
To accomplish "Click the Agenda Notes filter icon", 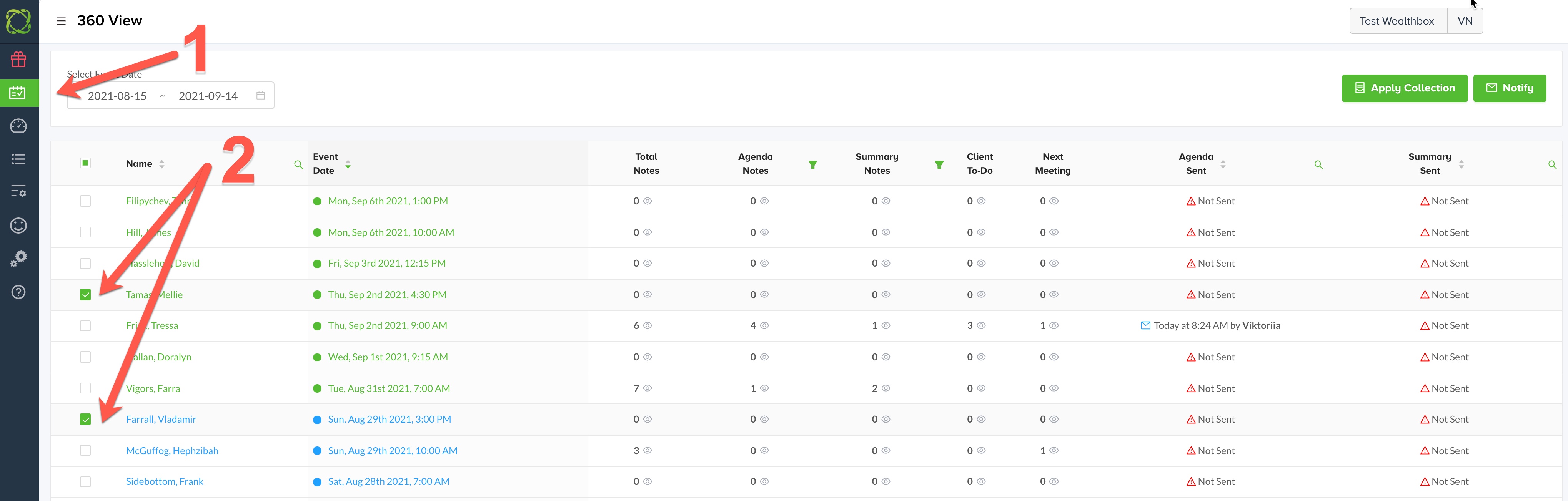I will 812,165.
